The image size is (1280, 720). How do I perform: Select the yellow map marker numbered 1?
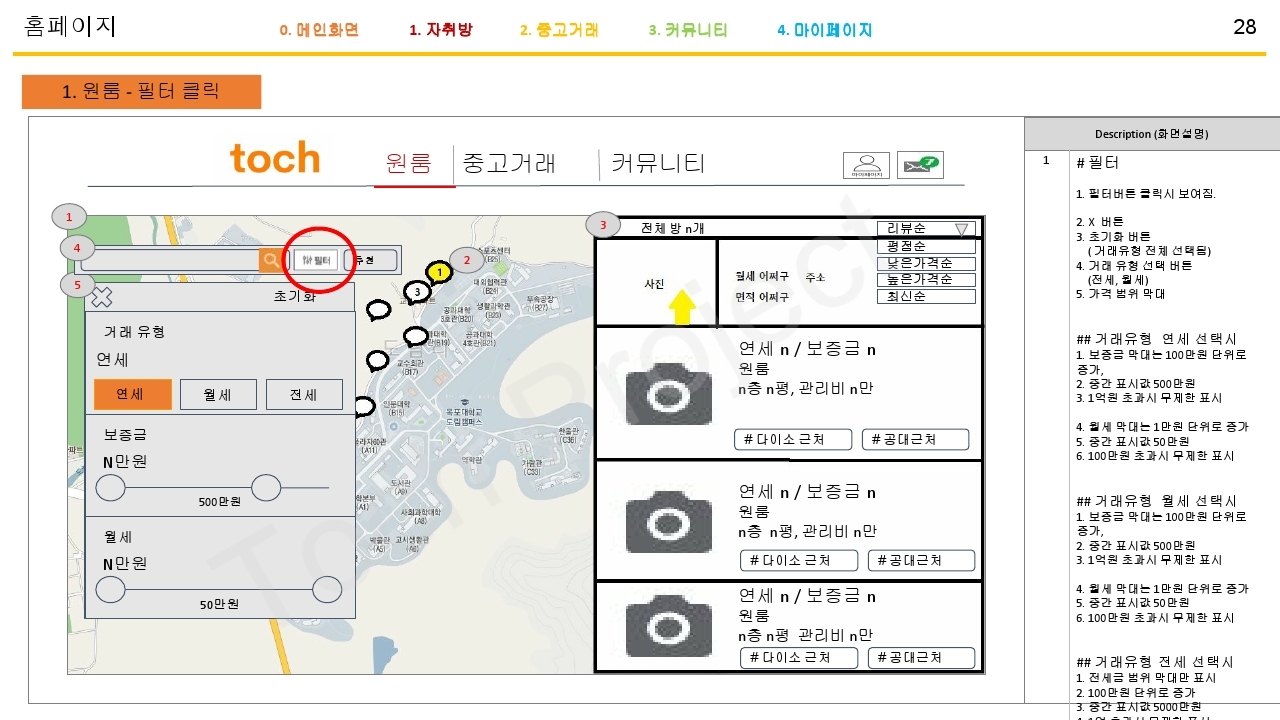[x=438, y=272]
